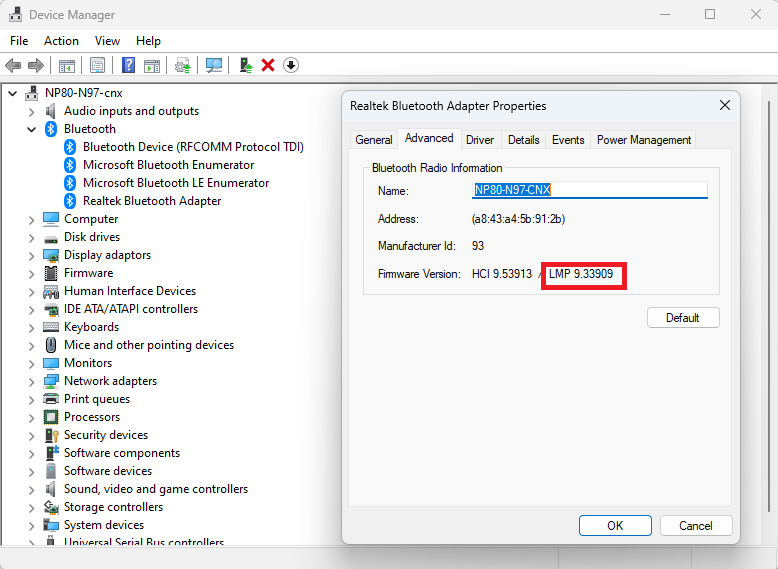Click Cancel in the properties dialog
778x569 pixels.
[x=696, y=525]
